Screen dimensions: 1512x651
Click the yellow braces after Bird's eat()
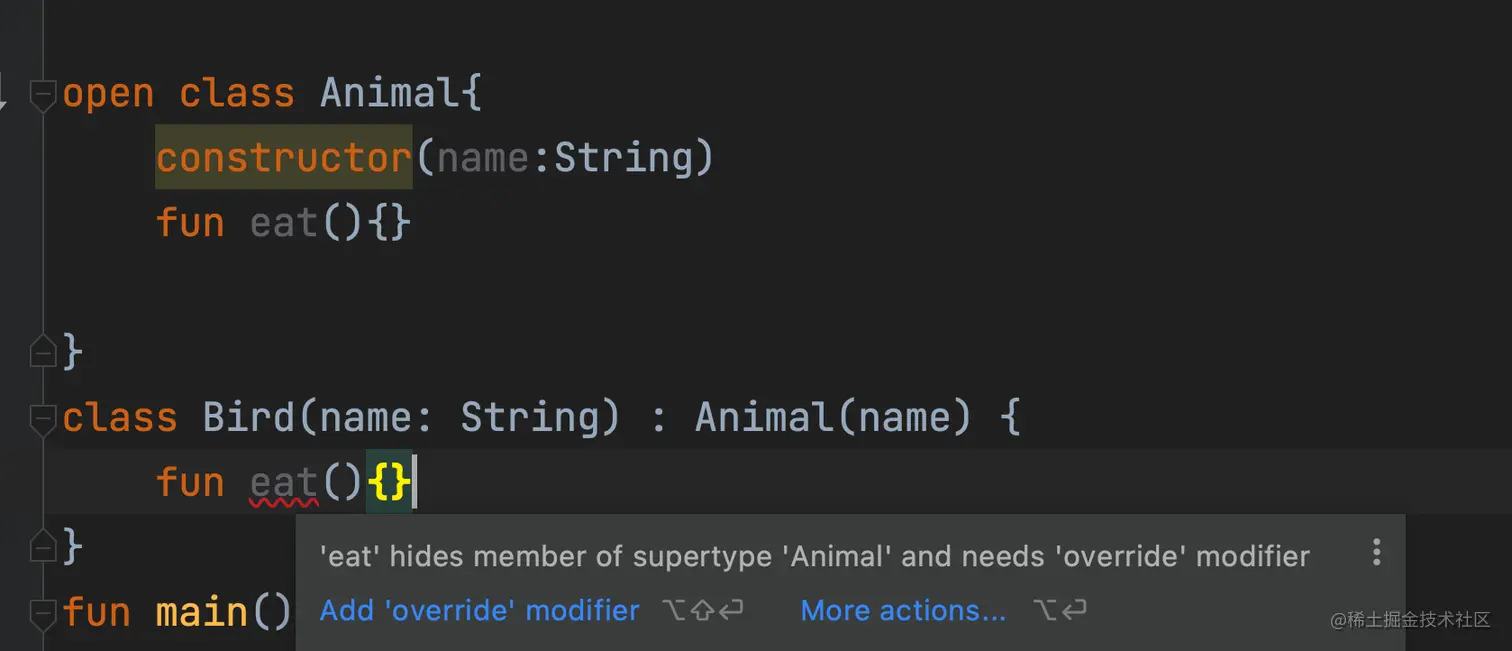point(388,484)
